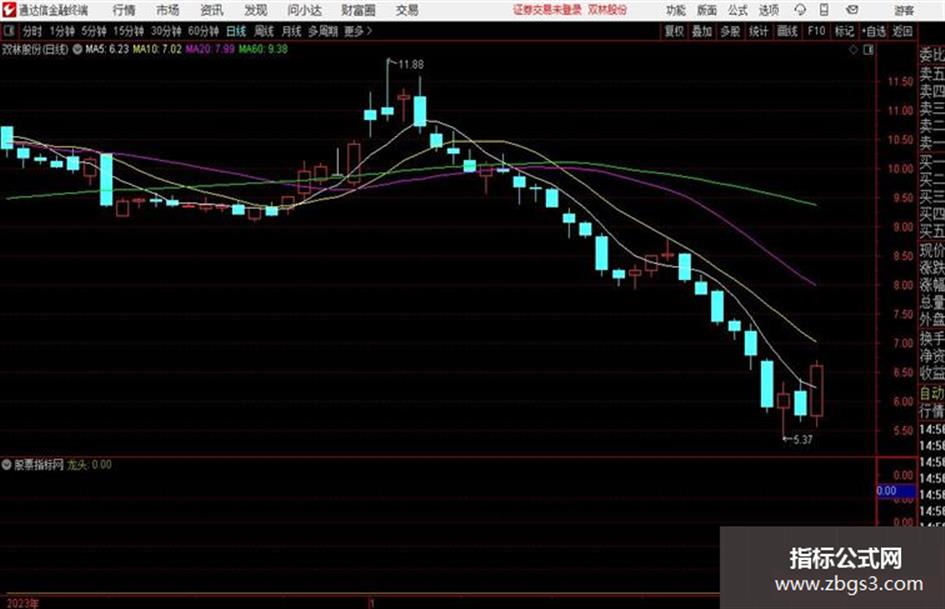Open the 公式 menu
This screenshot has height=609, width=945.
738,10
